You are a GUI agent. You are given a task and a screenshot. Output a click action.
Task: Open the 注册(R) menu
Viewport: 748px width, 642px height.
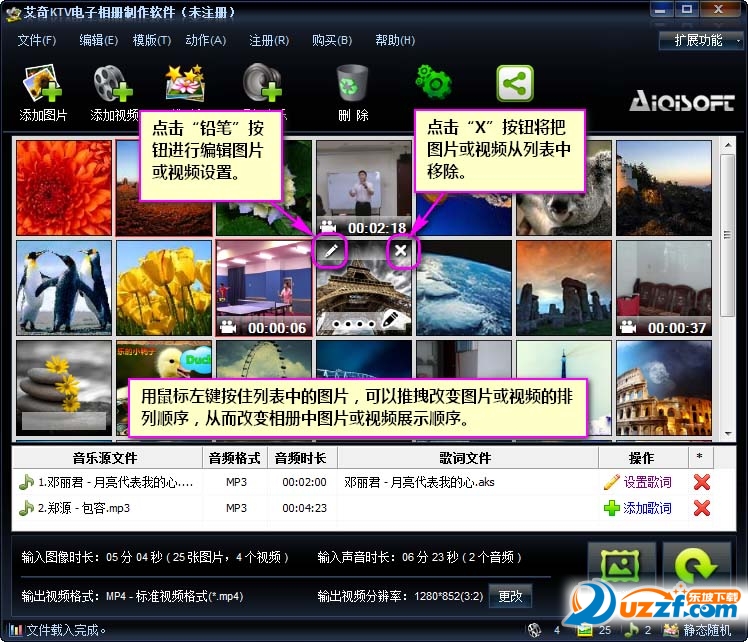pyautogui.click(x=269, y=41)
